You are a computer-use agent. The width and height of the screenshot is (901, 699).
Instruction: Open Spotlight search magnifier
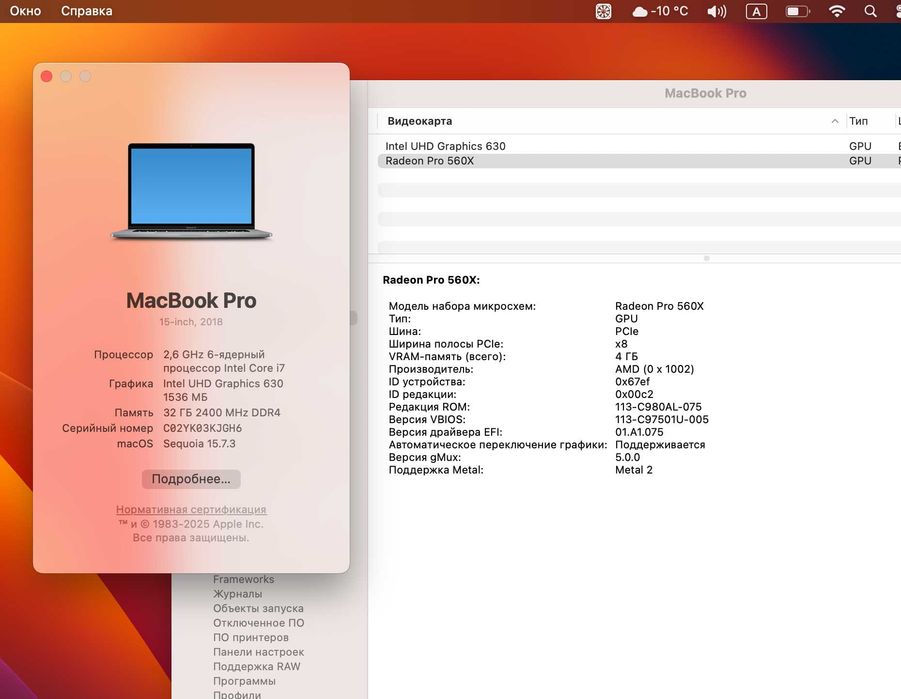871,11
